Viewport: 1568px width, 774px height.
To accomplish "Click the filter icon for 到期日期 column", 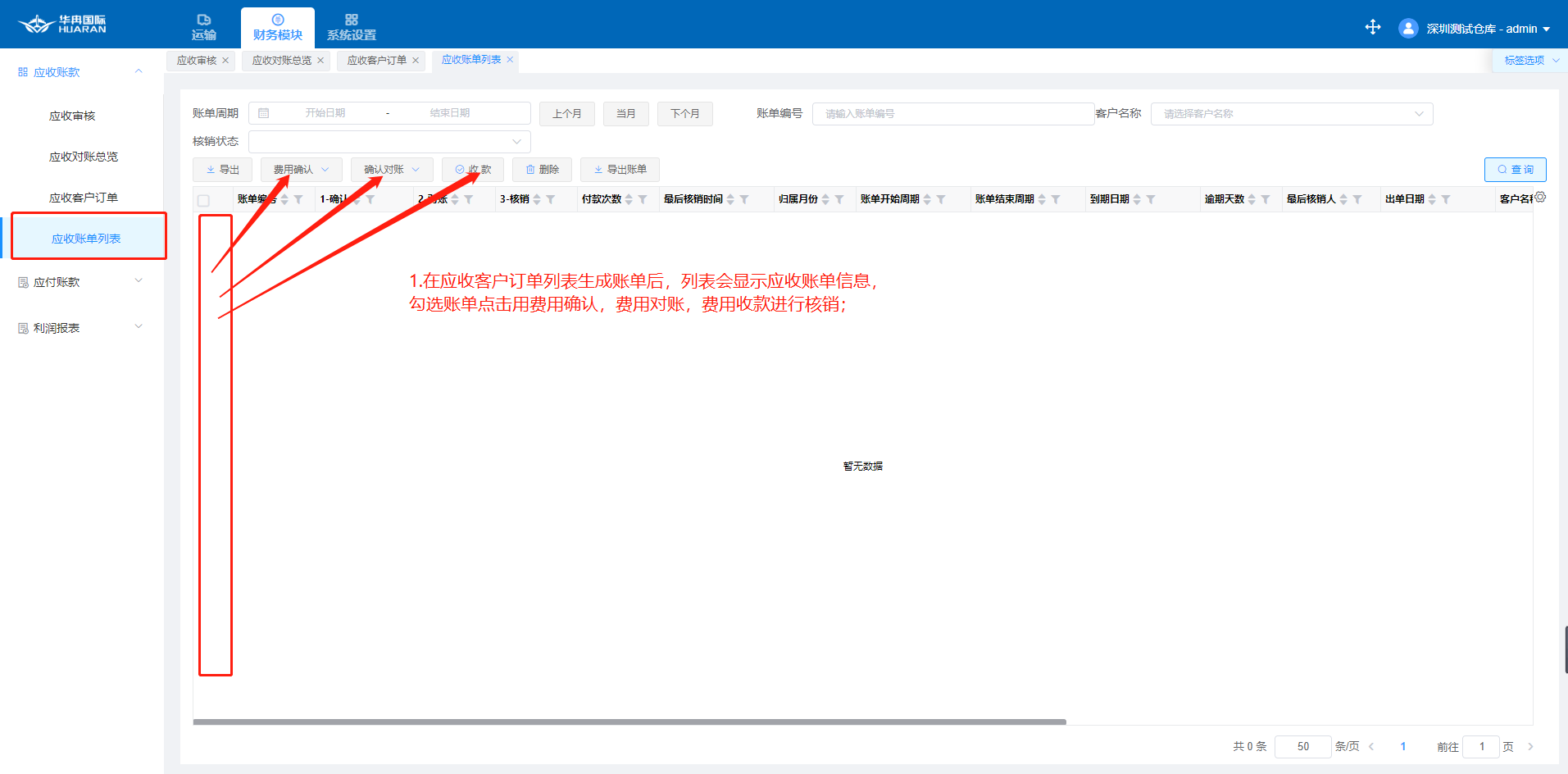I will tap(1151, 199).
